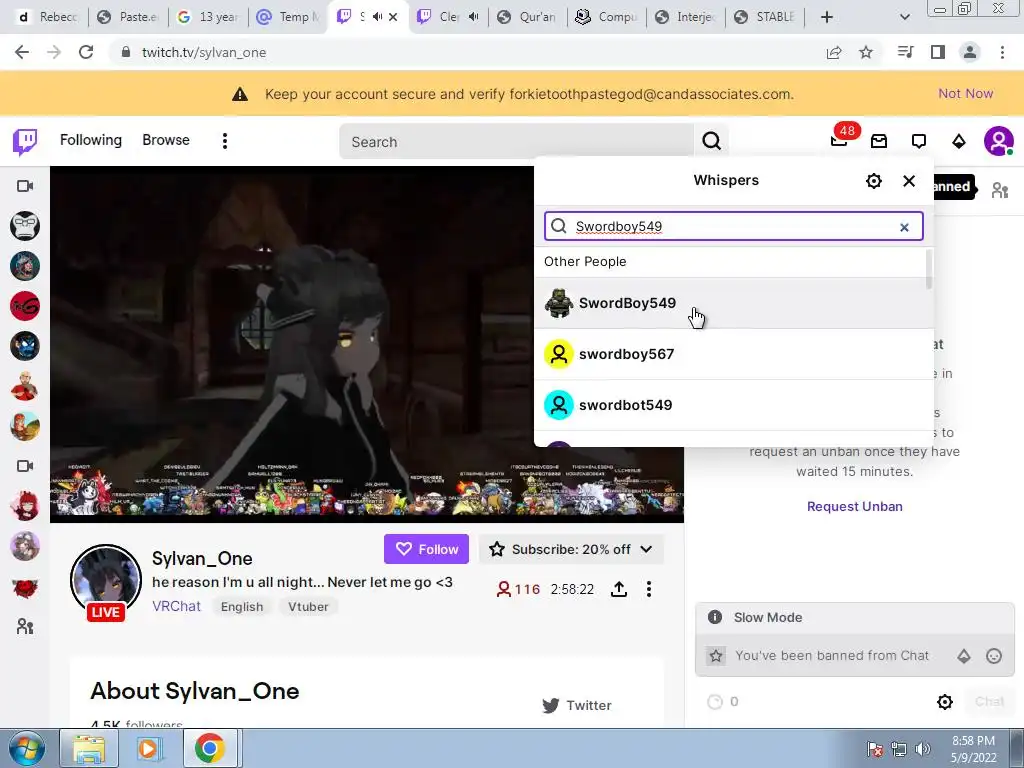
Task: Open the Twitch home logo
Action: (25, 142)
